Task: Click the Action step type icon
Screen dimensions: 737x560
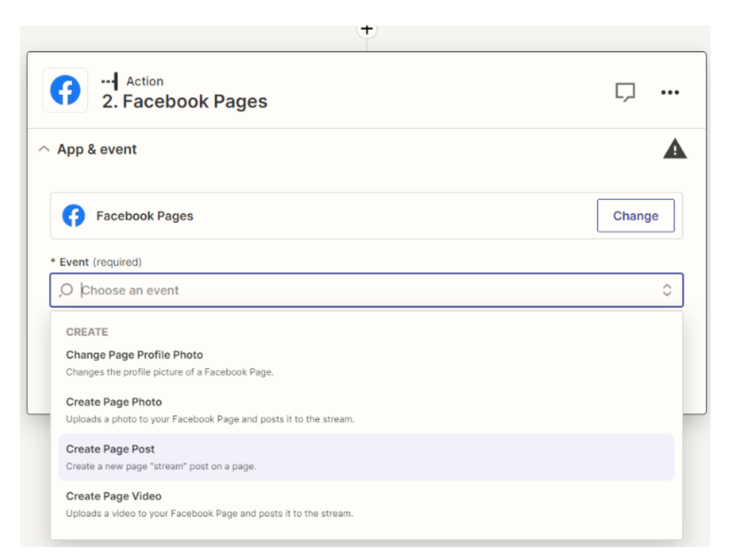Action: (110, 81)
